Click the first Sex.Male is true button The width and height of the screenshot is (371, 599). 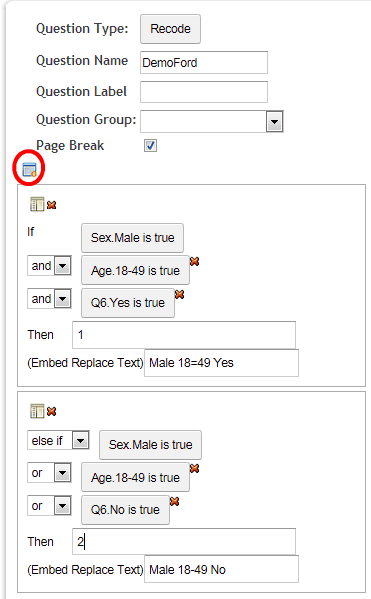pyautogui.click(x=133, y=238)
